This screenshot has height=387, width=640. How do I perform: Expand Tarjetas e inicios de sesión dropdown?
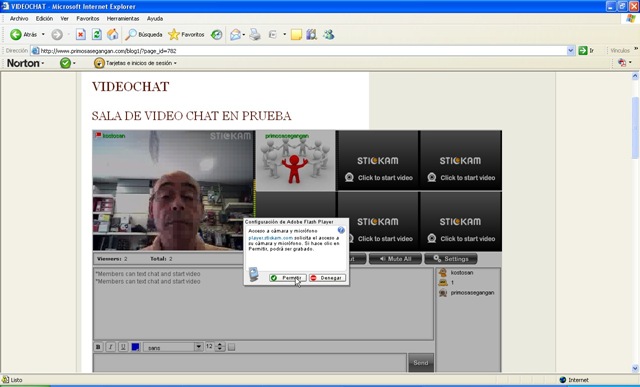pyautogui.click(x=175, y=63)
